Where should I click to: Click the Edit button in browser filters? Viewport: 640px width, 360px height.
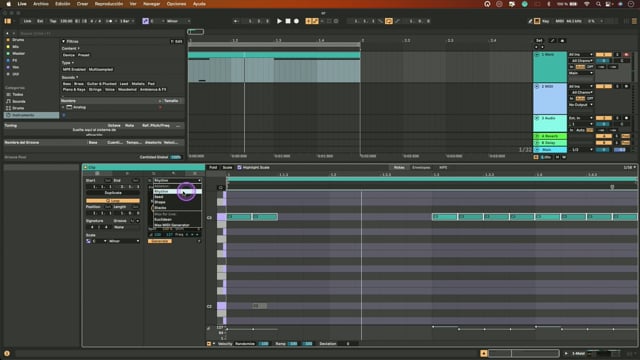[x=177, y=41]
